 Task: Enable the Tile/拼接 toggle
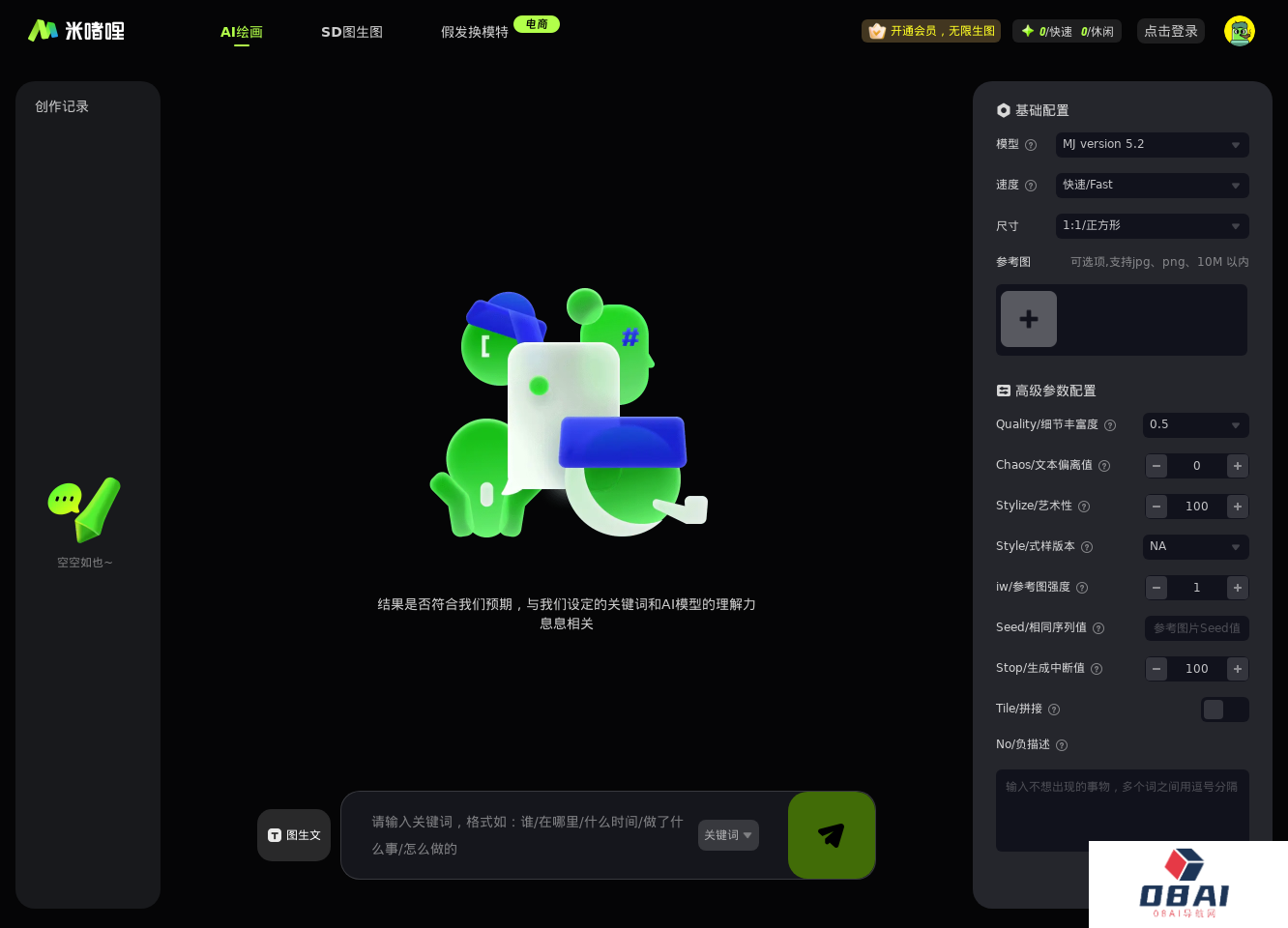pyautogui.click(x=1225, y=709)
